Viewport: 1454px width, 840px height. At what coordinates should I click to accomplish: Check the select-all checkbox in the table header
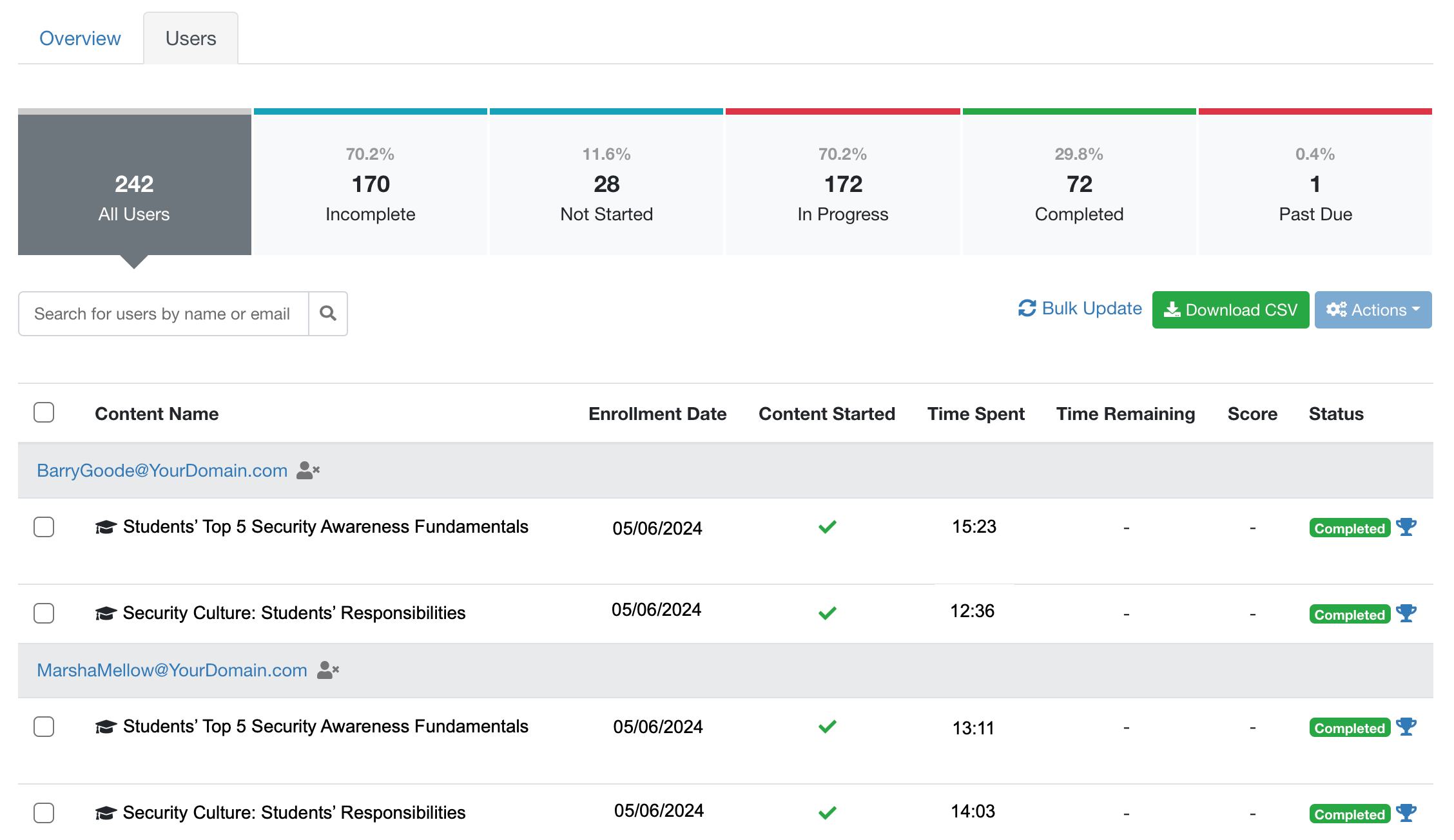pos(44,413)
